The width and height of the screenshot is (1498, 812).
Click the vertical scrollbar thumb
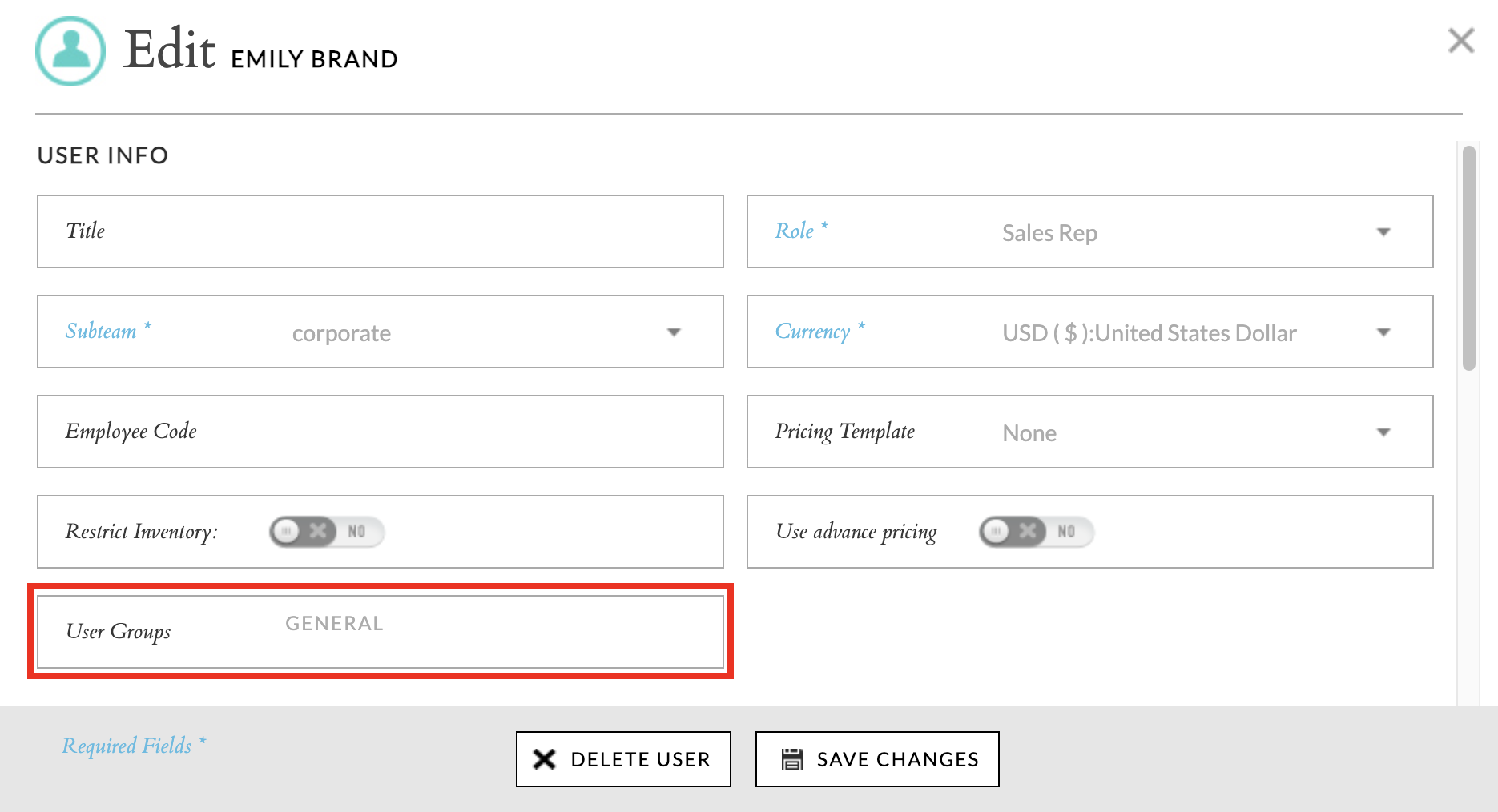coord(1468,258)
